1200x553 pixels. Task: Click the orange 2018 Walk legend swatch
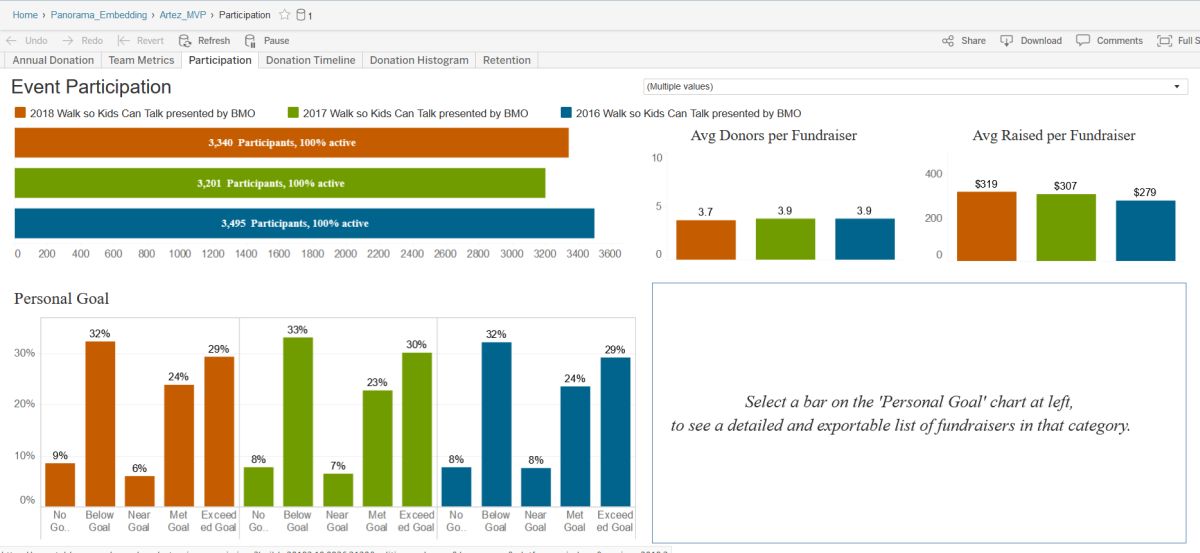(20, 113)
